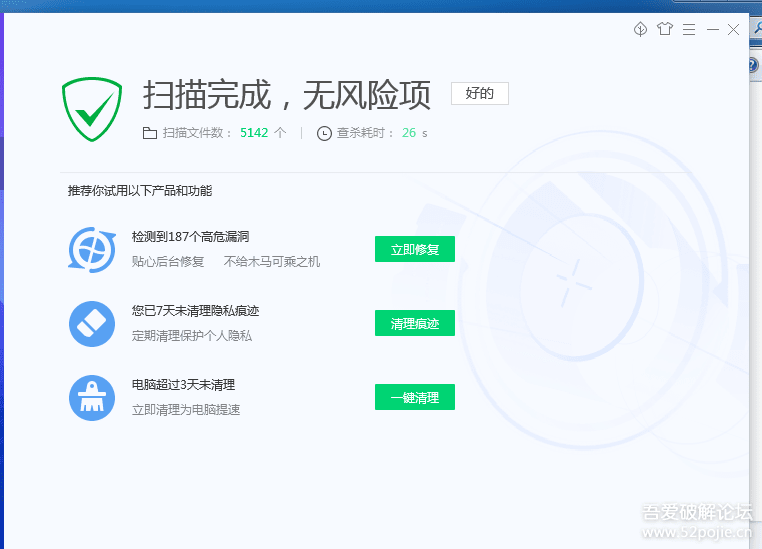The image size is (762, 549).
Task: Select the 您已7天未清理隐私痕迹 item title
Action: pyautogui.click(x=195, y=311)
